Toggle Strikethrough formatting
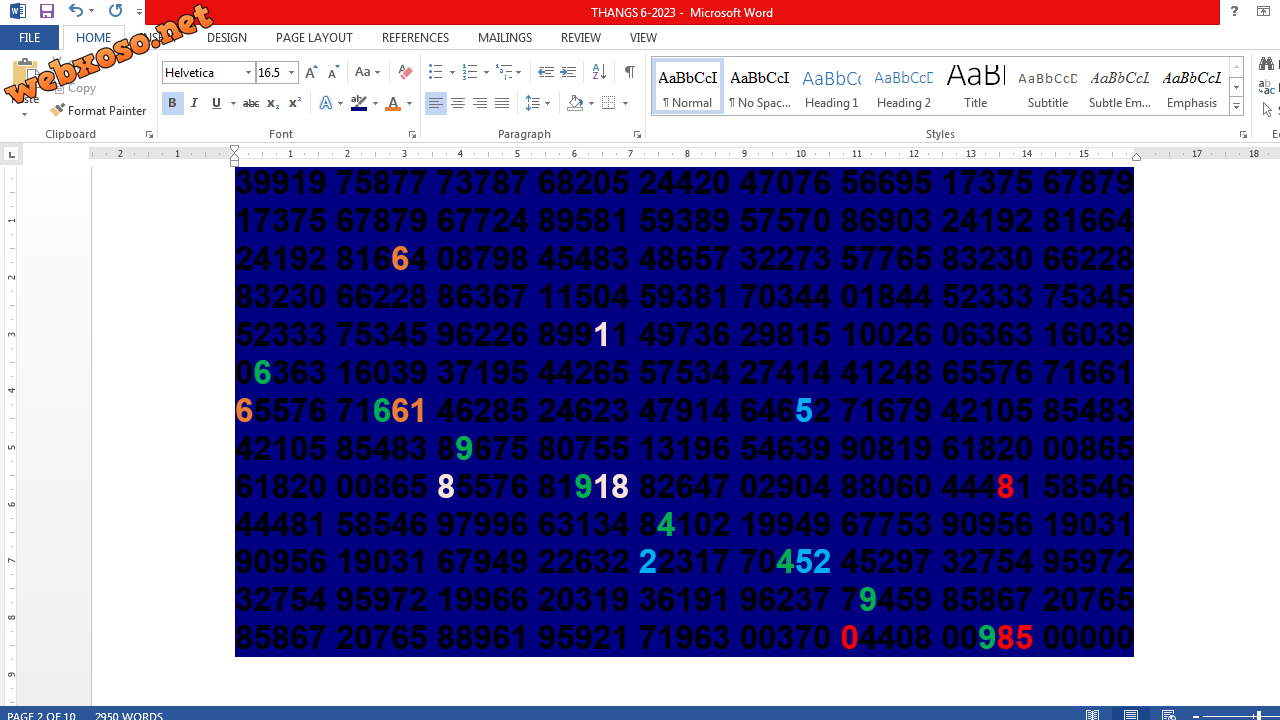The image size is (1280, 720). pyautogui.click(x=251, y=103)
